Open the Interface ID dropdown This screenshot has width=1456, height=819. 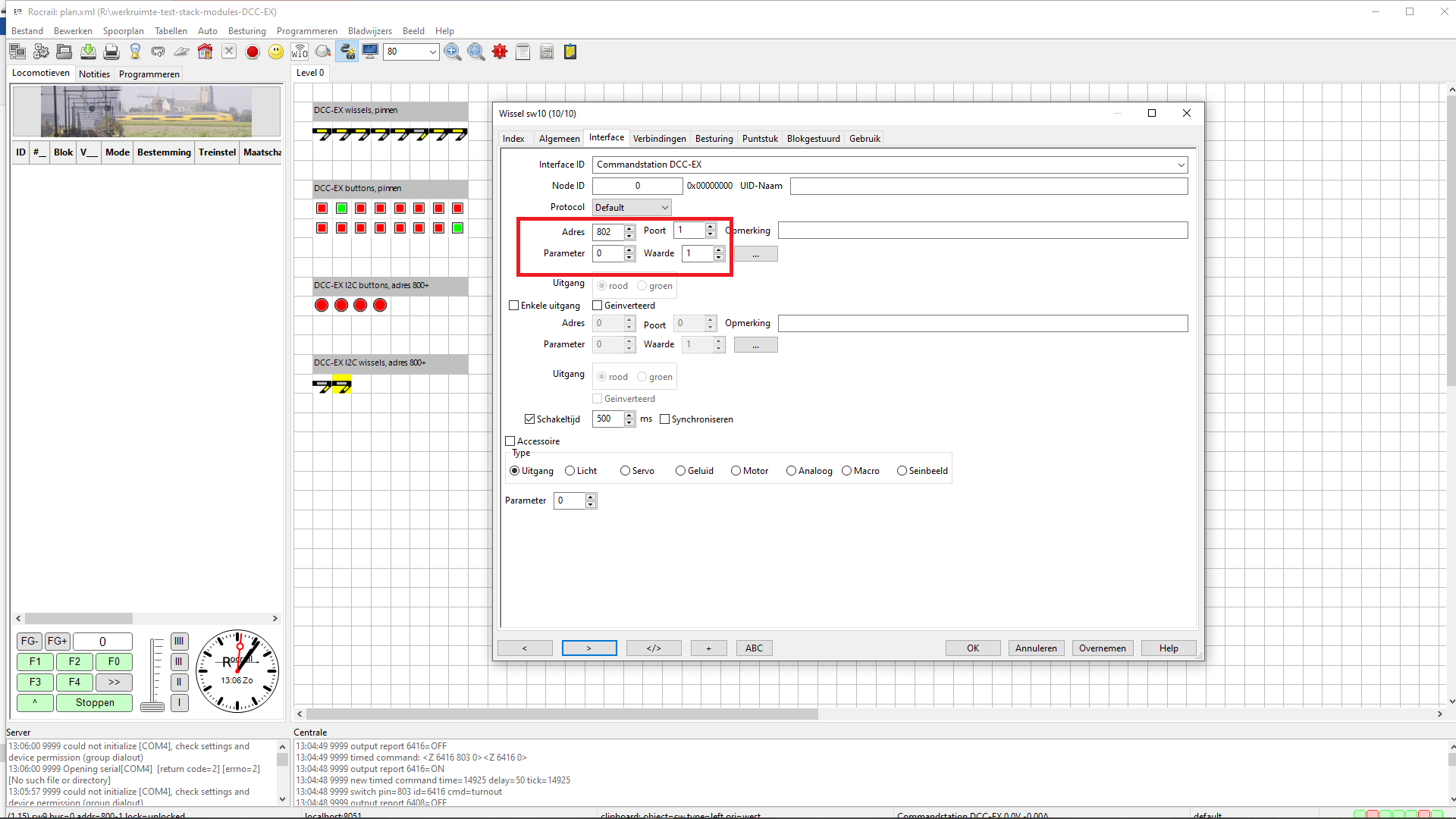pyautogui.click(x=890, y=165)
